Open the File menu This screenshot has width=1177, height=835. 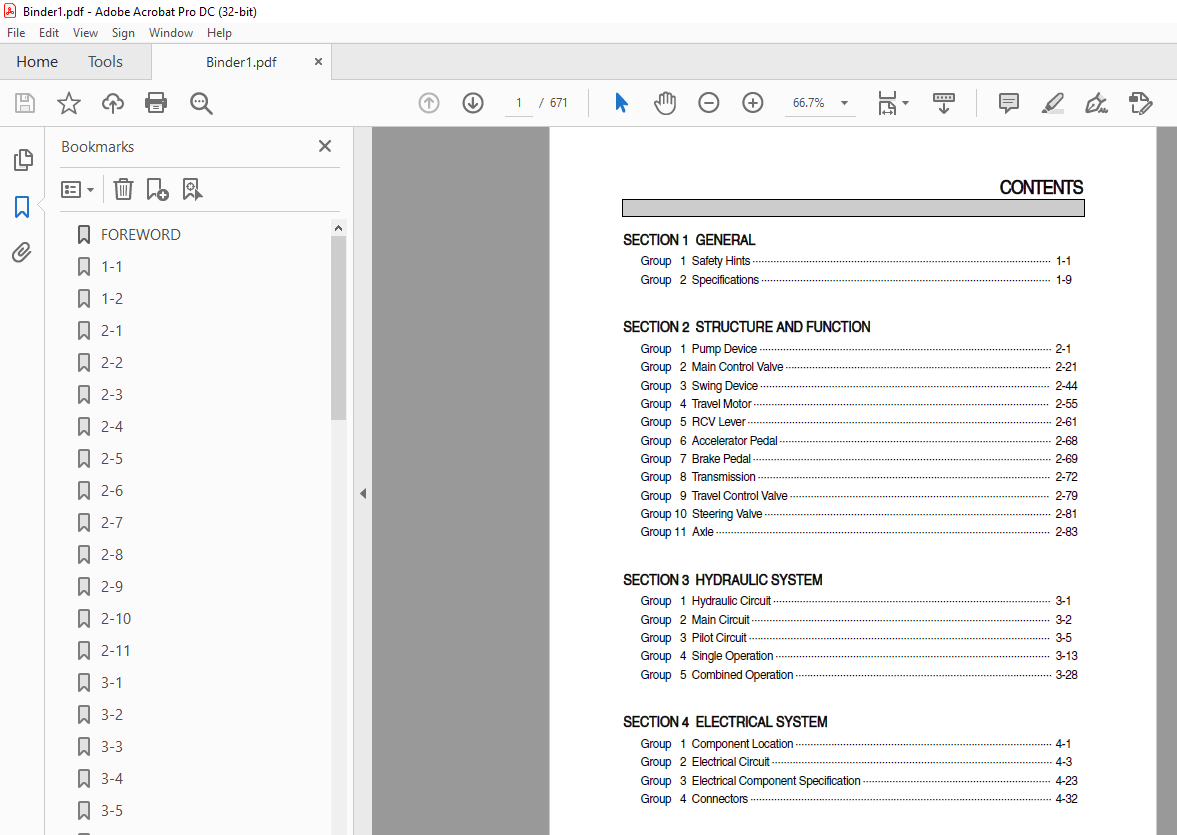click(16, 32)
